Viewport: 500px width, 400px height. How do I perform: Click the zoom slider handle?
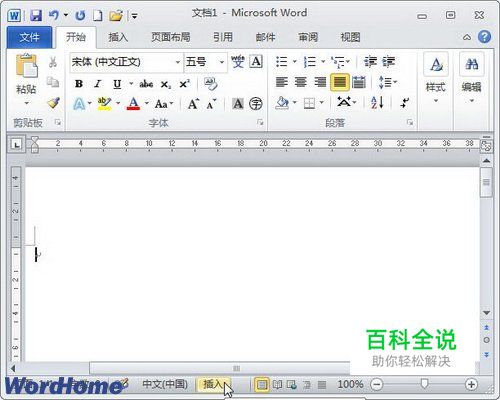tap(424, 384)
